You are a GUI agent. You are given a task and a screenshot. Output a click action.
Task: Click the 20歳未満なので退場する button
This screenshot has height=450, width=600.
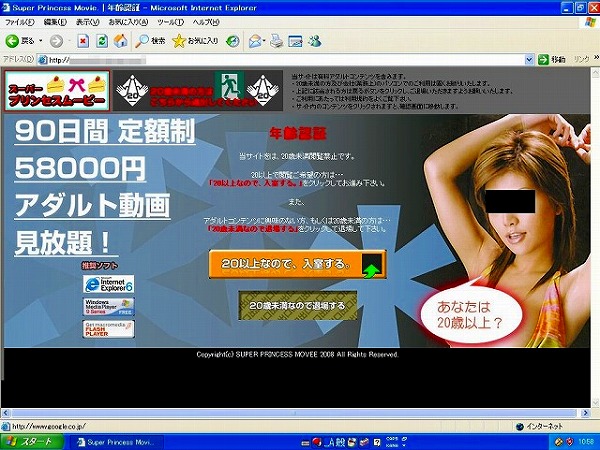pyautogui.click(x=297, y=305)
